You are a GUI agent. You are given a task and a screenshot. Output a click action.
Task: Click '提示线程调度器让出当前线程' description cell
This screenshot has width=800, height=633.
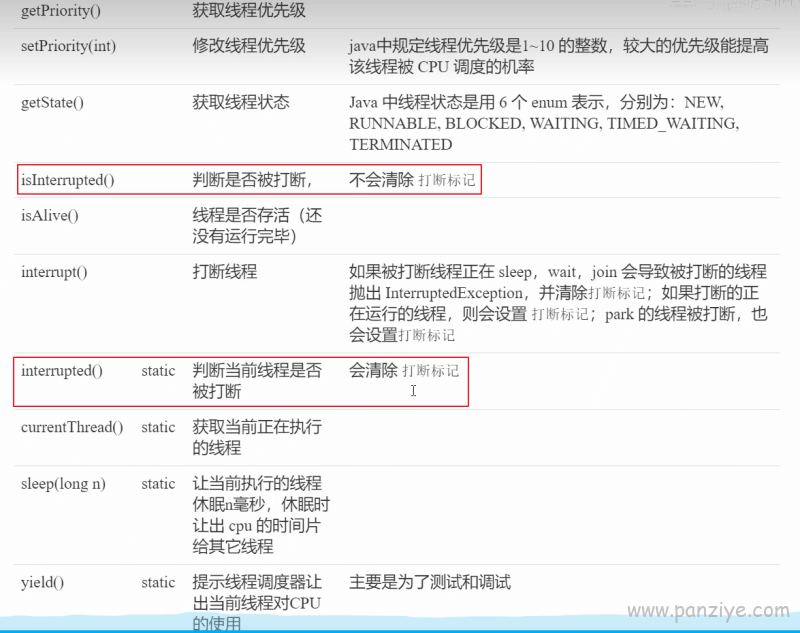tap(257, 602)
